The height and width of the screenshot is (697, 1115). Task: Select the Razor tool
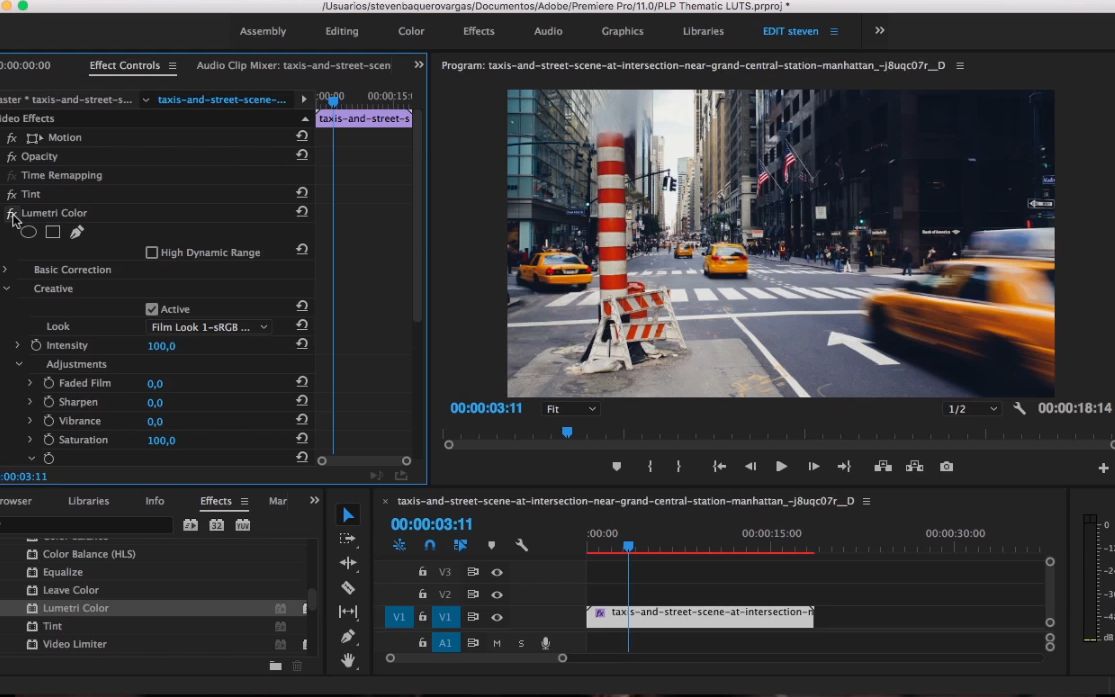click(348, 588)
